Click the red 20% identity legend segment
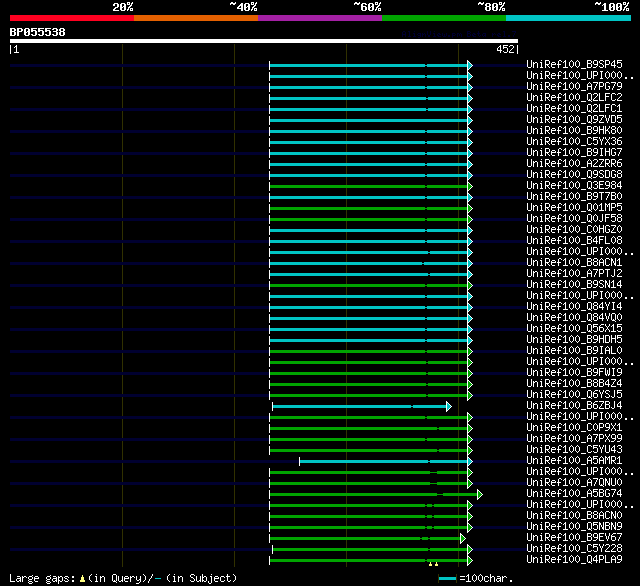 (72, 18)
